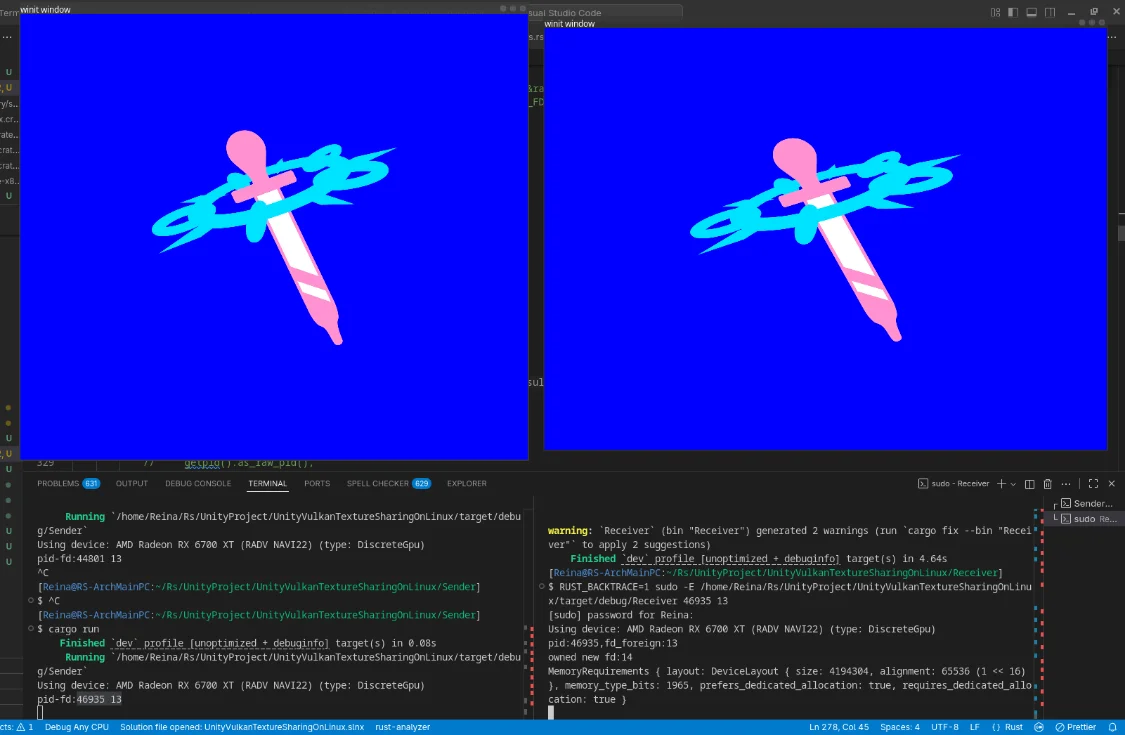Click Prettier formatter status item
Viewport: 1125px width, 735px height.
pyautogui.click(x=1075, y=727)
